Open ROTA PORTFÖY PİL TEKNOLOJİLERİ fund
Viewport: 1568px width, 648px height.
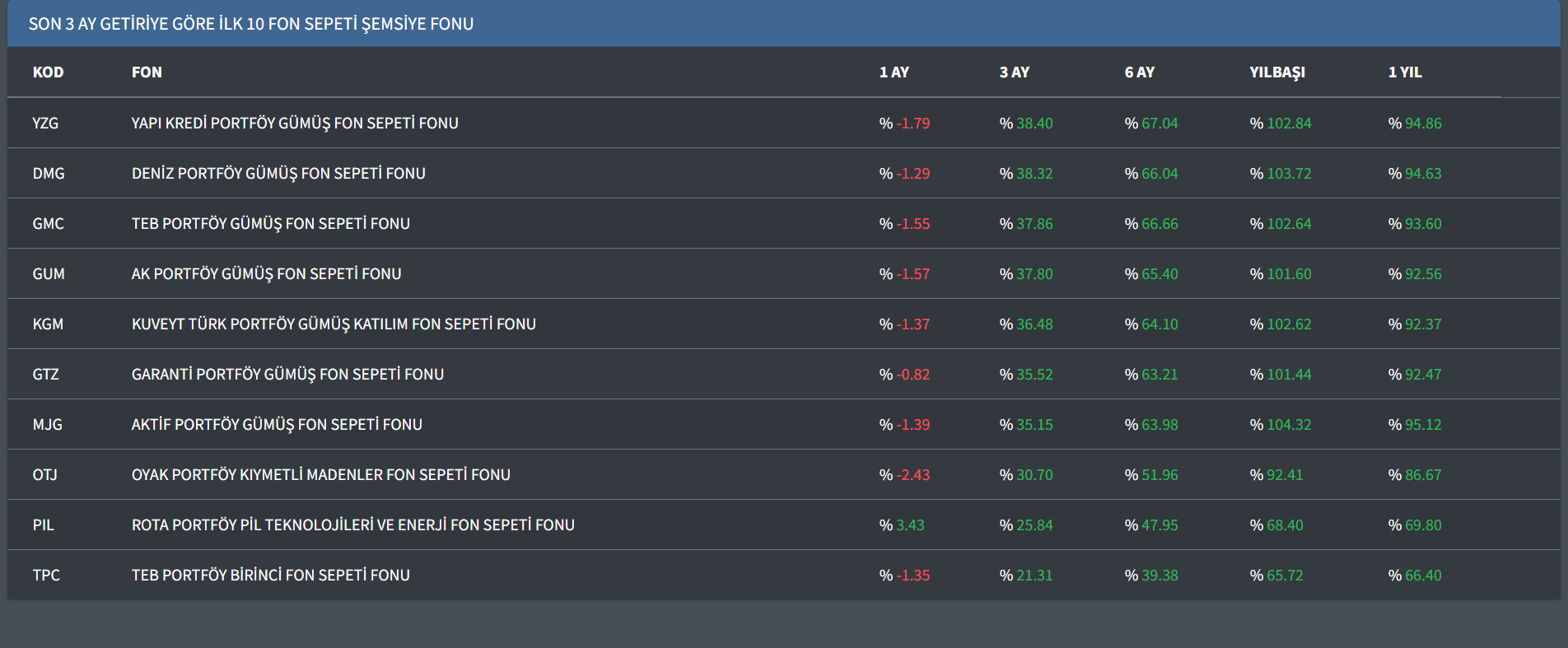click(x=352, y=525)
